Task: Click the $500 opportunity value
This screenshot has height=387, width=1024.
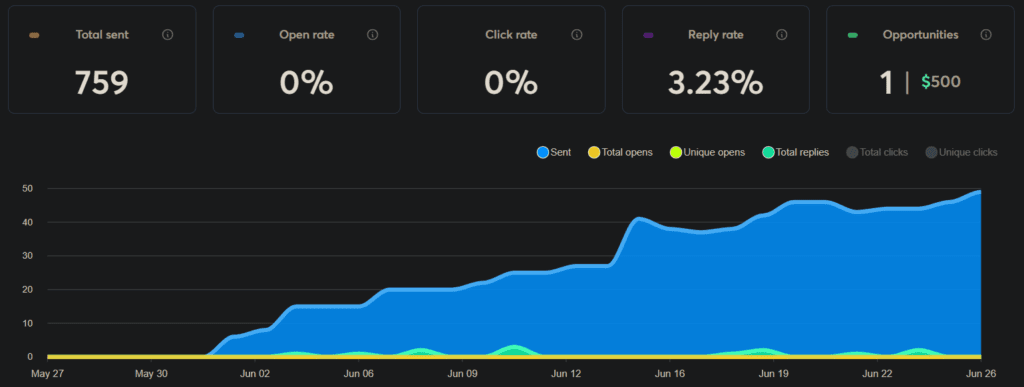Action: tap(941, 82)
